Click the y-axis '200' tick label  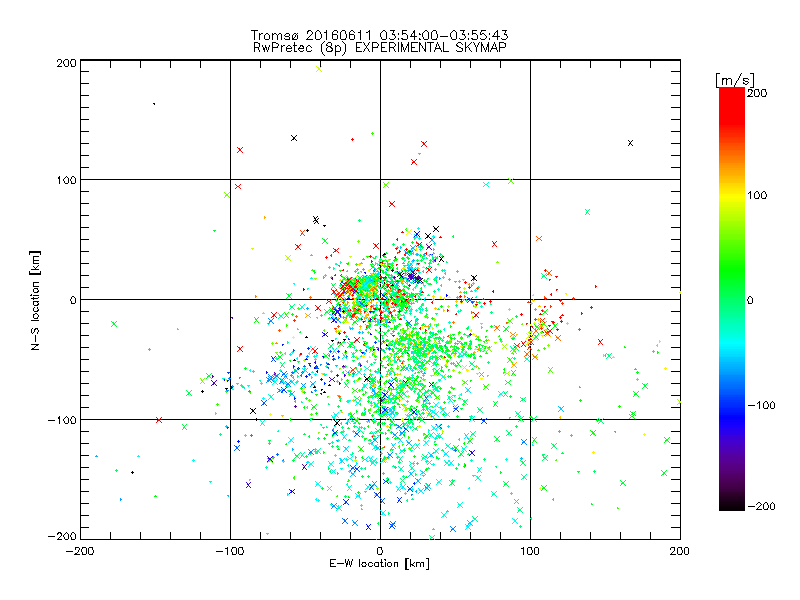pyautogui.click(x=66, y=63)
